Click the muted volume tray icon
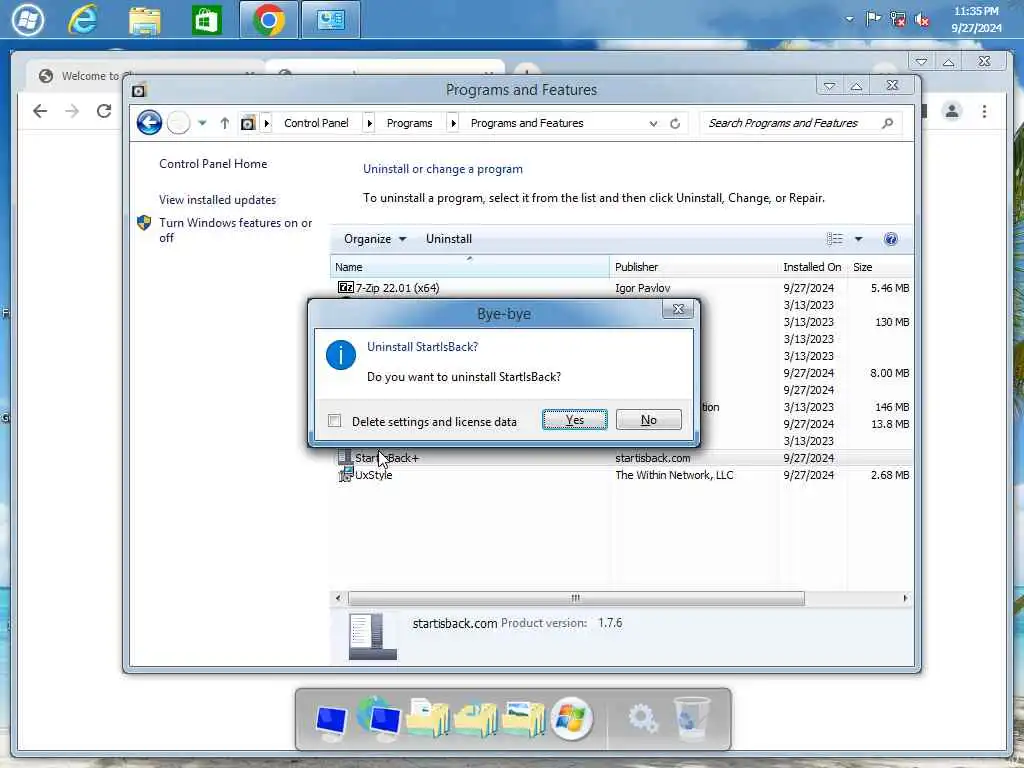This screenshot has height=768, width=1024. [x=922, y=20]
